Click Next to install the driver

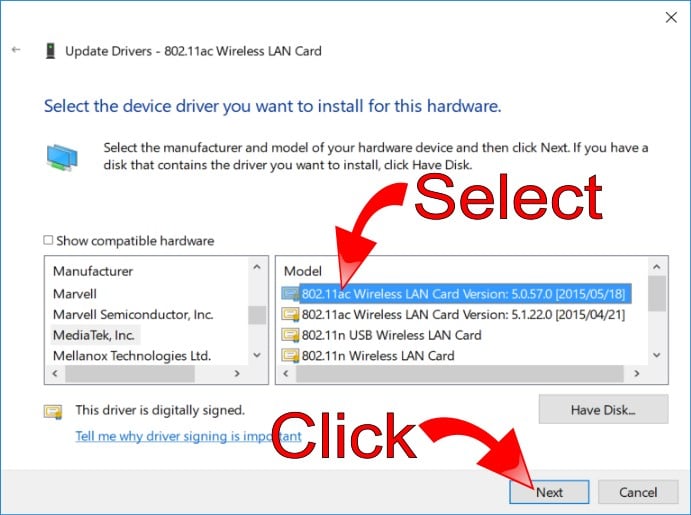click(x=549, y=492)
